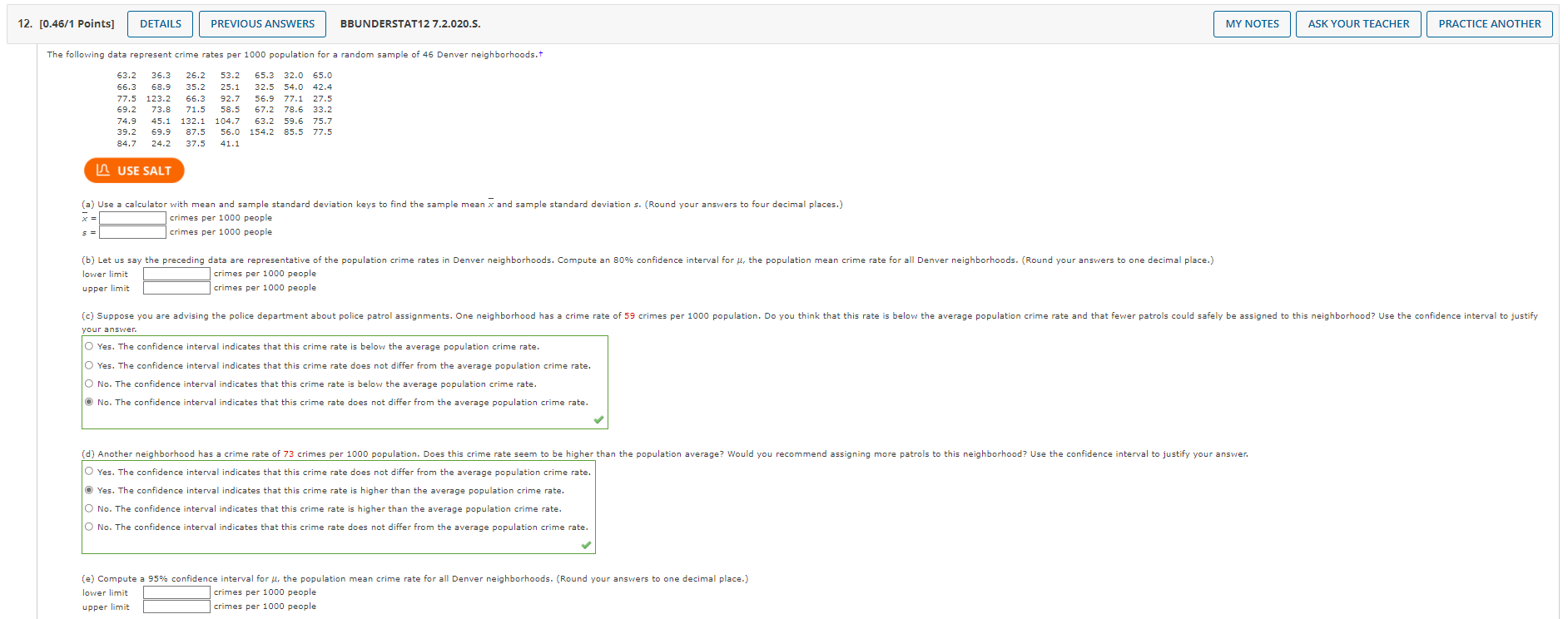Open MY NOTES

click(1252, 24)
